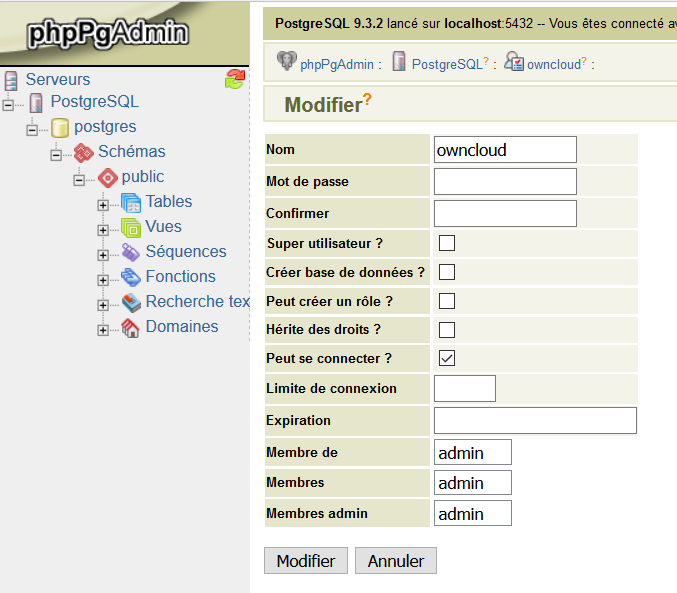This screenshot has height=593, width=677.
Task: Click the elephant icon in breadcrumb
Action: pos(287,61)
